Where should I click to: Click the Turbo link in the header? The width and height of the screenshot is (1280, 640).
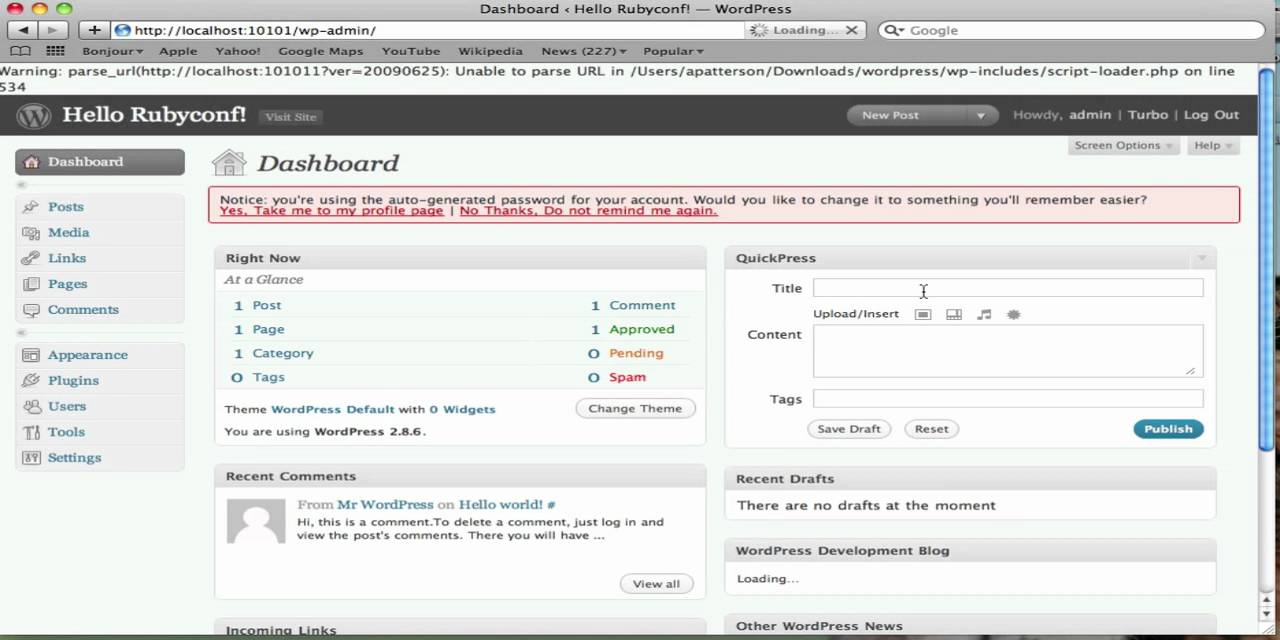coord(1148,115)
